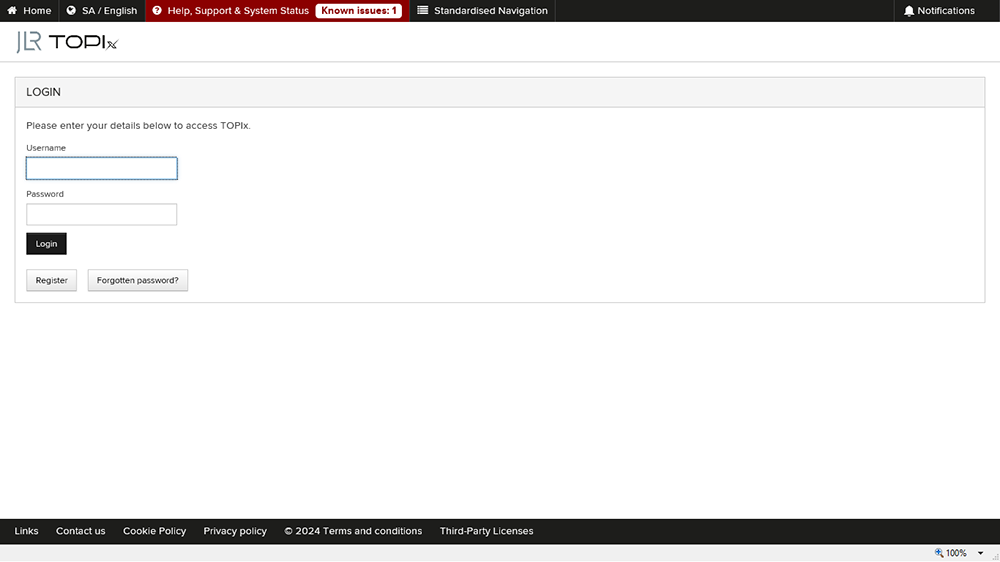The width and height of the screenshot is (1000, 562).
Task: Click the Password label
Action: 45,194
